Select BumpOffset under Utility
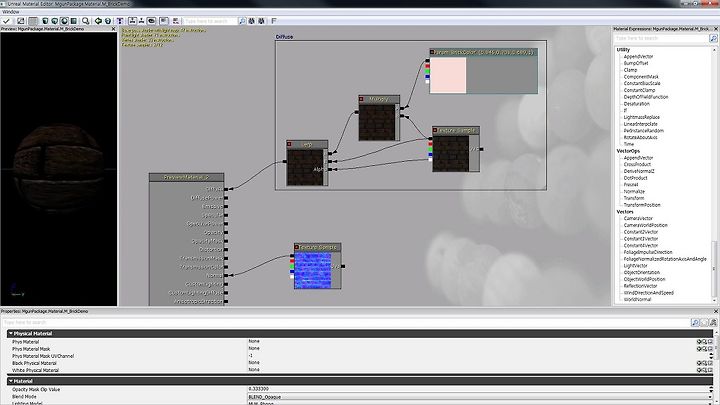720x405 pixels. tap(636, 63)
